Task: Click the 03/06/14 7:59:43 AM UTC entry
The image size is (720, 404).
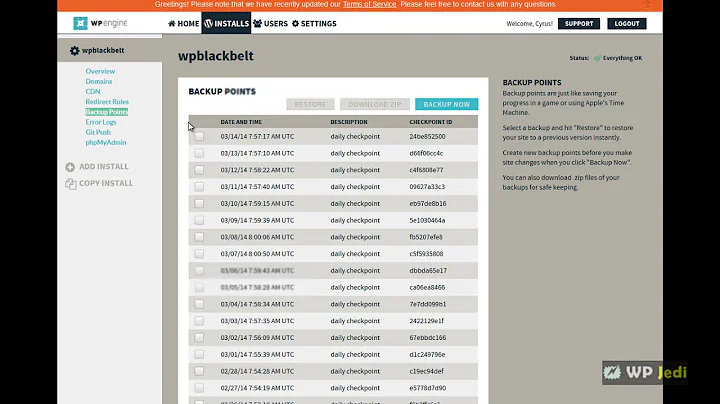Action: pos(257,270)
